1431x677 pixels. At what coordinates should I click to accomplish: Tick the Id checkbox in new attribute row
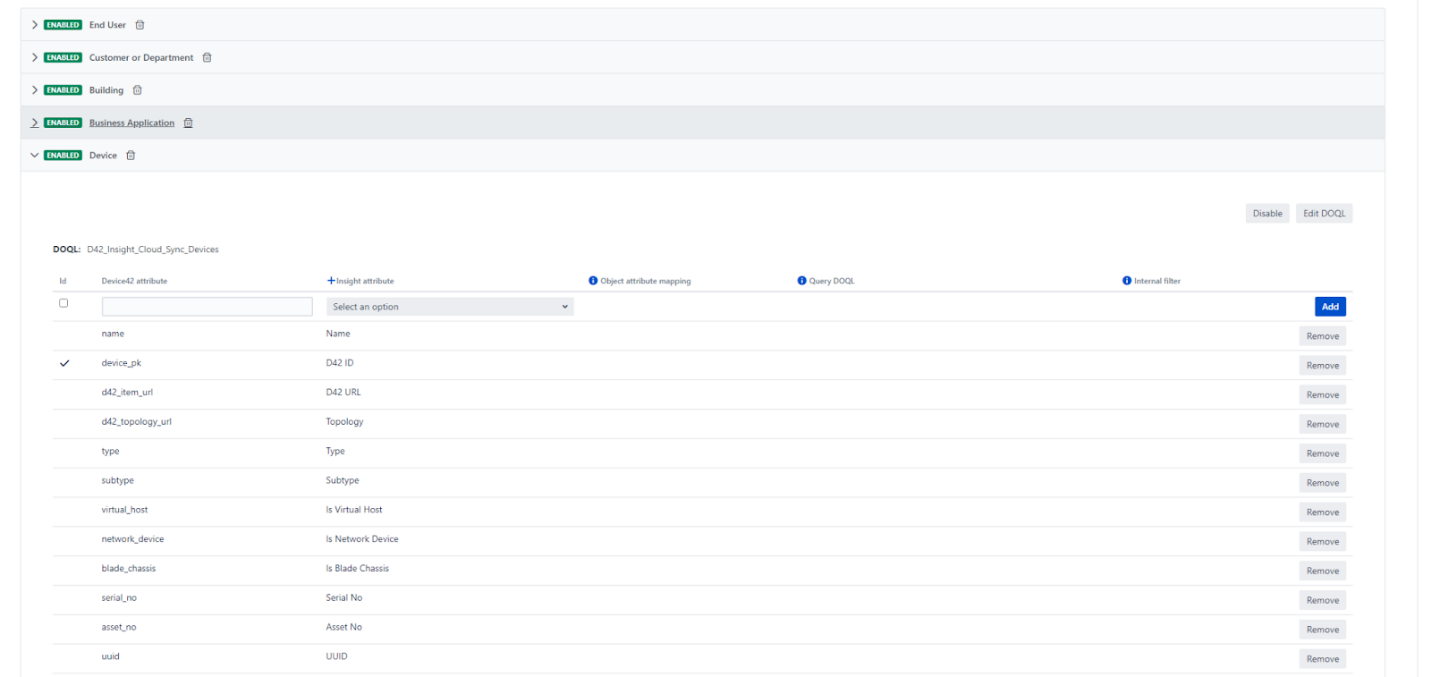[64, 303]
